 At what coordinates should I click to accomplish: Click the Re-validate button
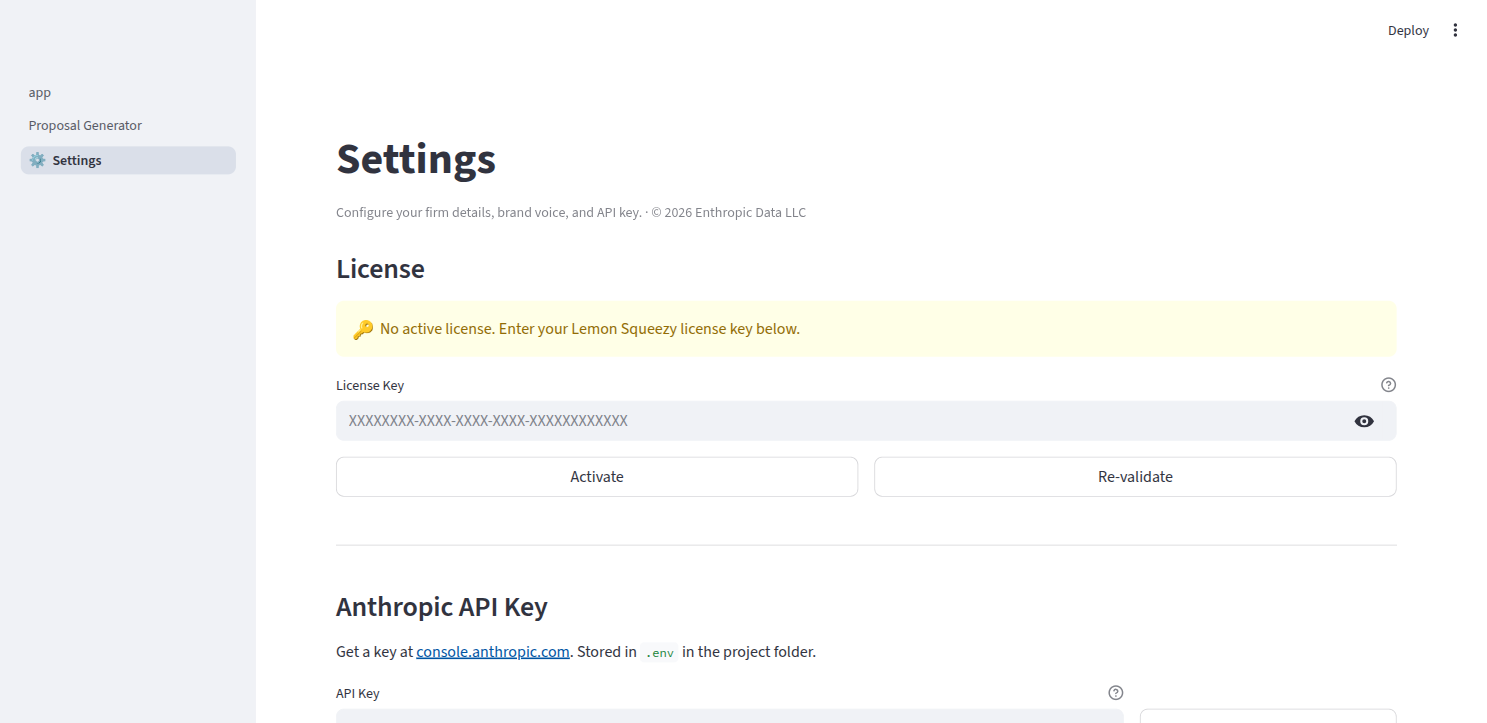pos(1135,477)
